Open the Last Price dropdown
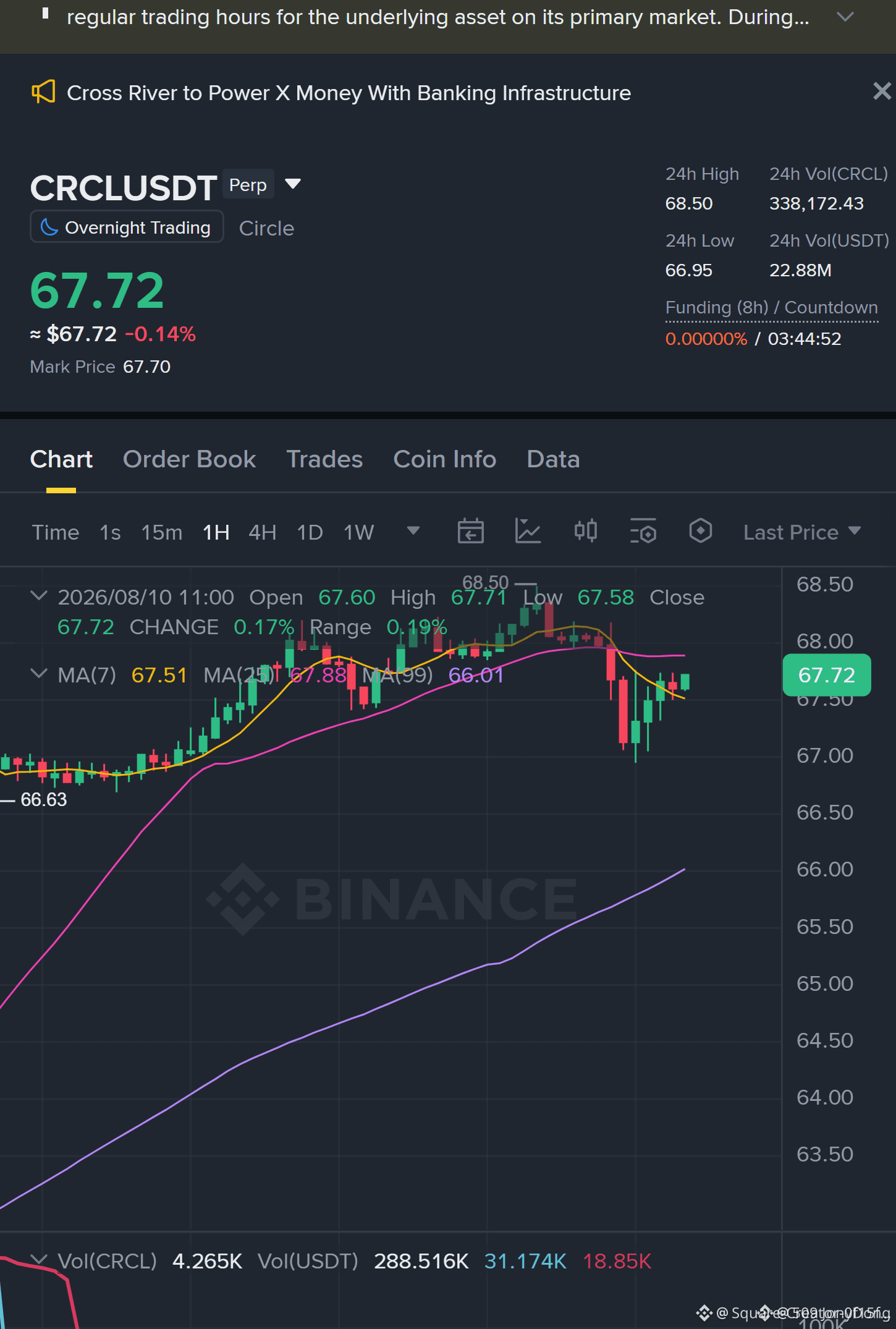This screenshot has height=1329, width=896. pyautogui.click(x=801, y=532)
